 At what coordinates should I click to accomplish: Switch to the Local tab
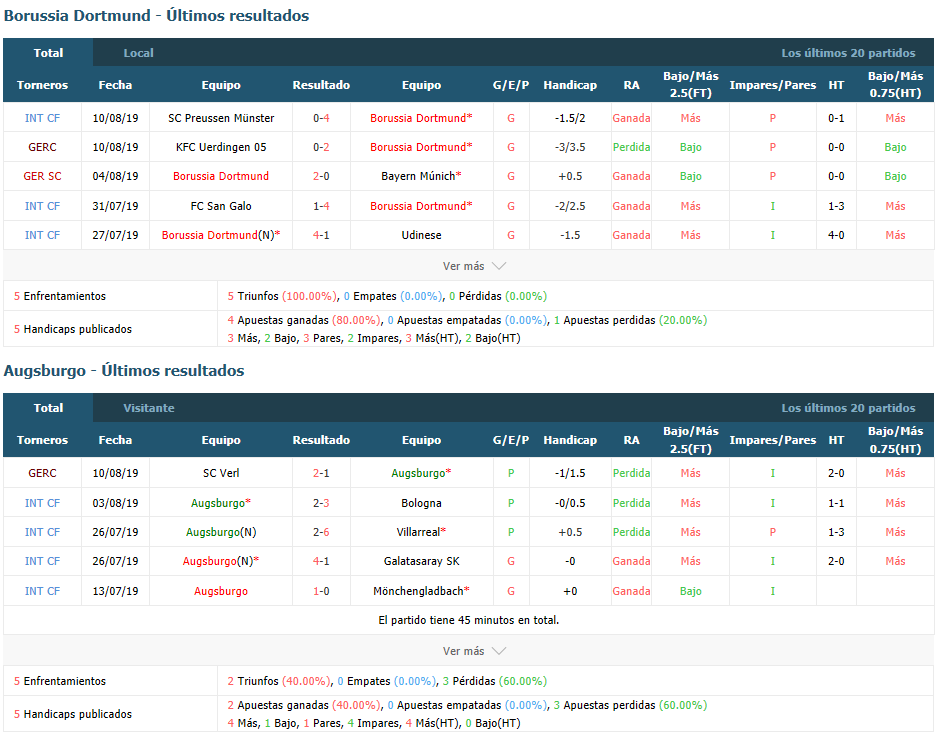(138, 53)
